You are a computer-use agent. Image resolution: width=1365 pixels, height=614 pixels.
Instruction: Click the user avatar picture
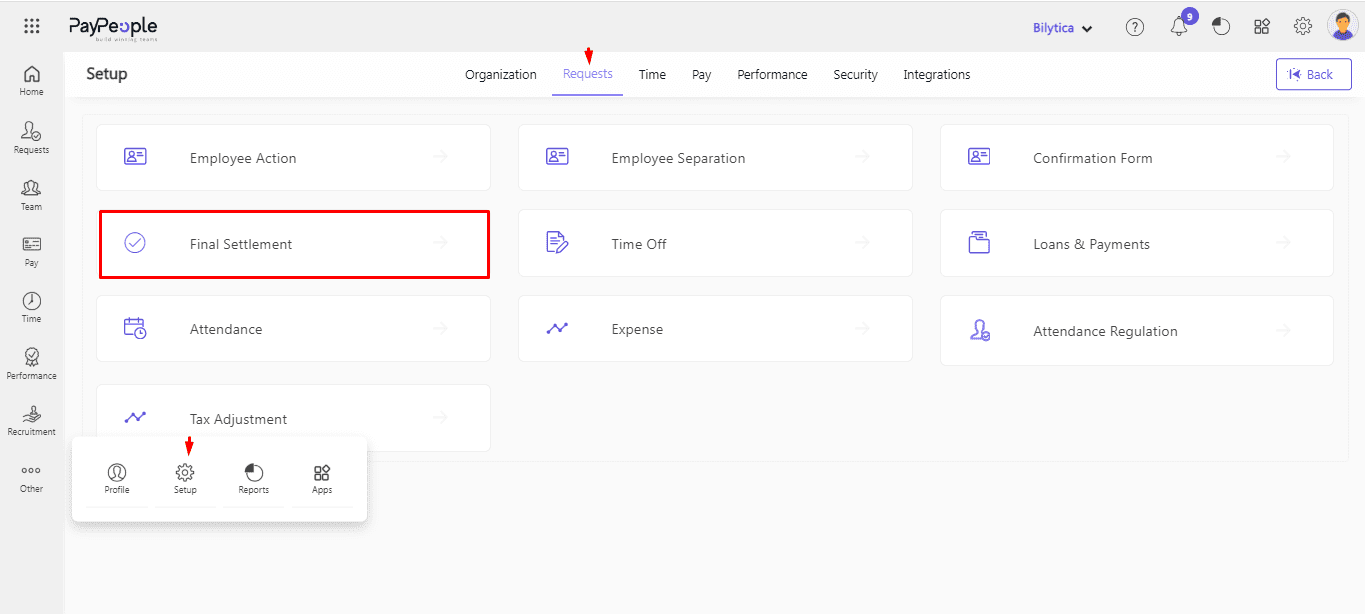(1341, 27)
